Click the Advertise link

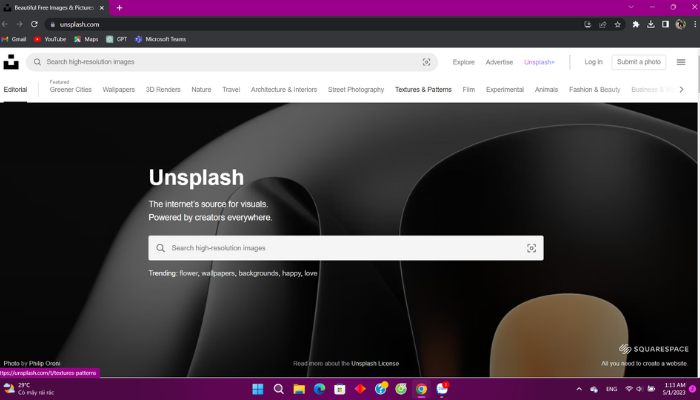tap(499, 62)
